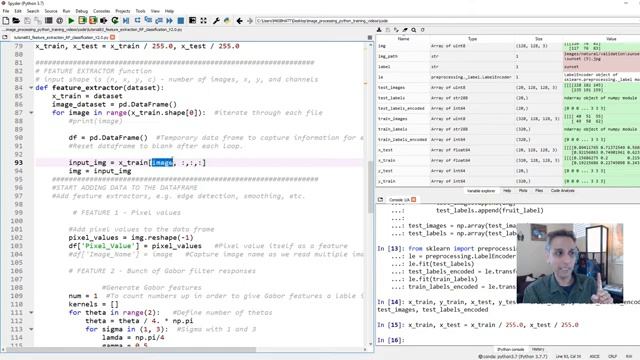Switch to the History tab
The image size is (640, 360).
[x=538, y=349]
